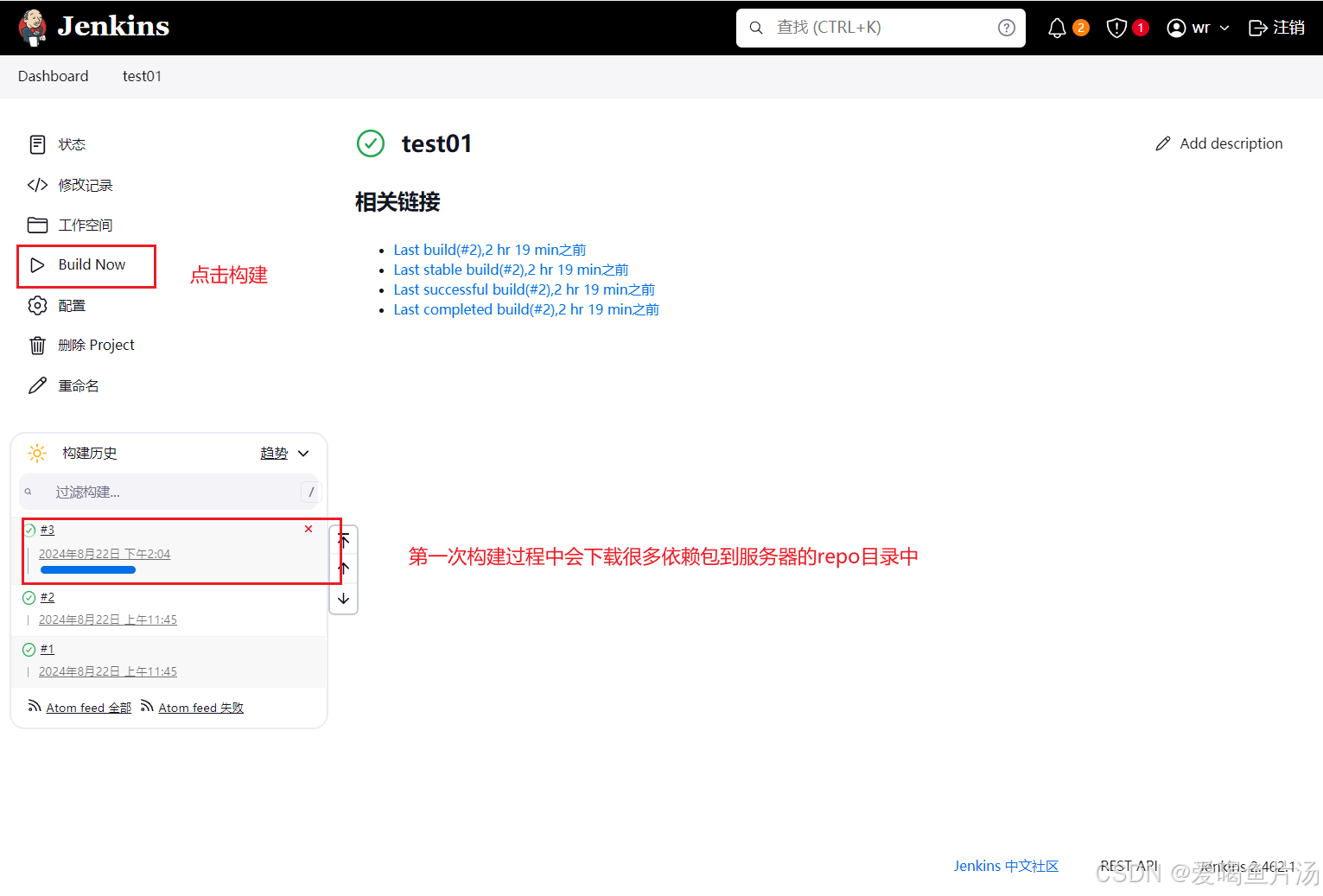
Task: Cancel build #3 with red X
Action: coord(308,529)
